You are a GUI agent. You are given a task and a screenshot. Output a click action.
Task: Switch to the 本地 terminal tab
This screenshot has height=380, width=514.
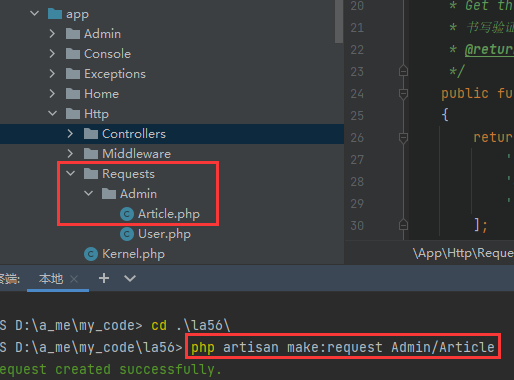click(x=51, y=278)
